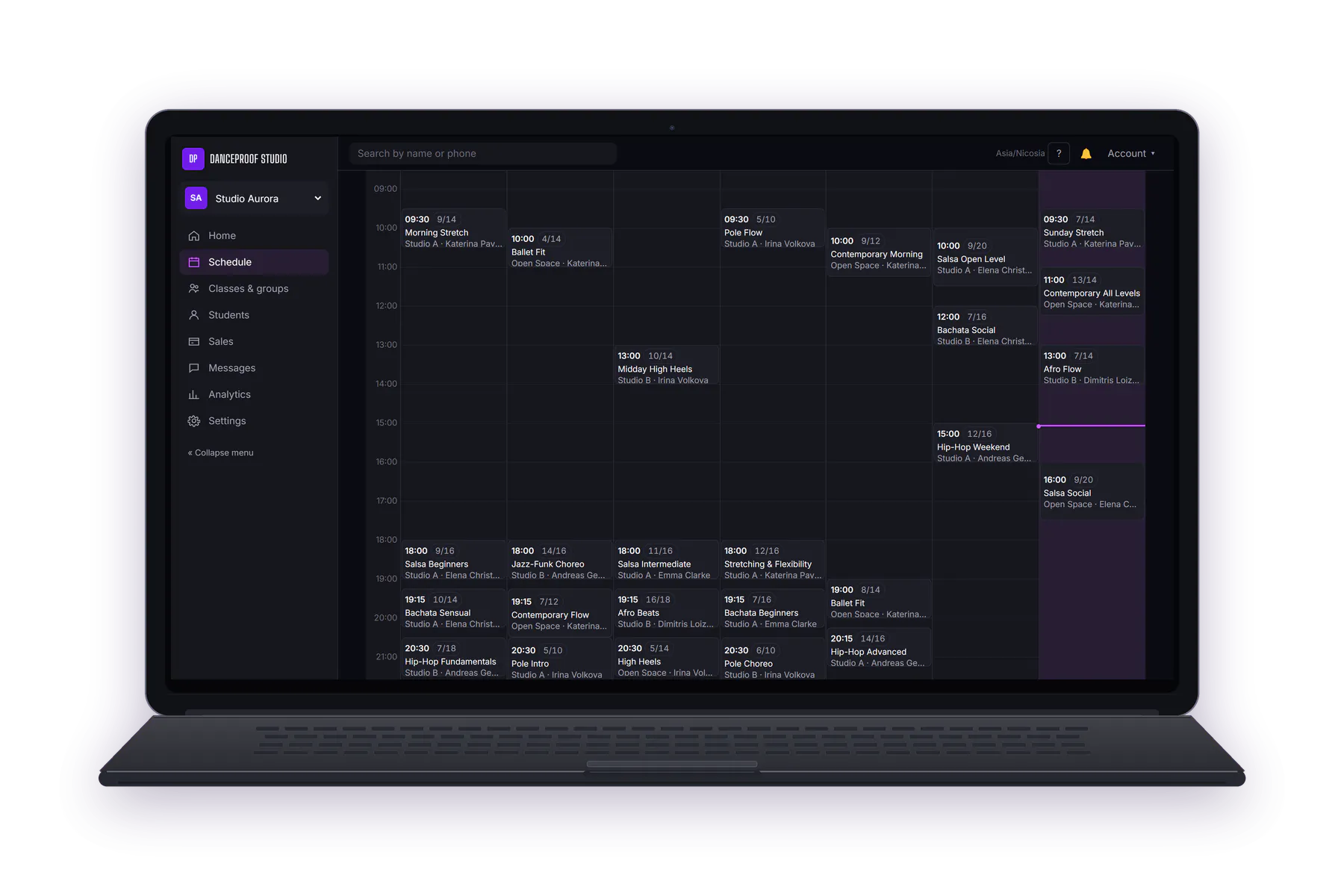Viewport: 1344px width, 896px height.
Task: Click the Schedule calendar icon
Action: pyautogui.click(x=194, y=262)
